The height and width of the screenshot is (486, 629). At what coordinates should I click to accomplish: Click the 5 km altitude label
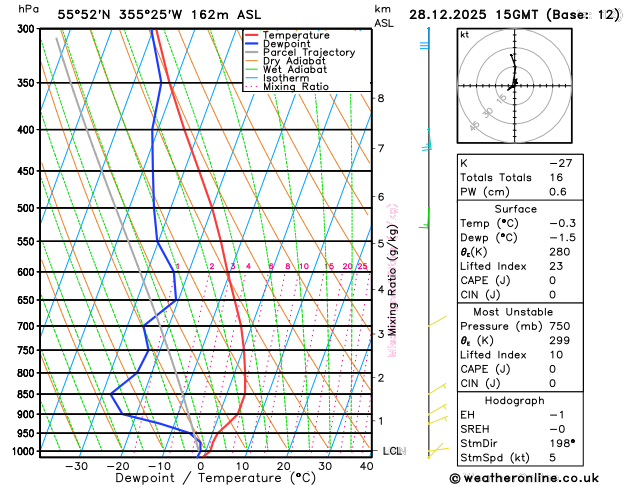pyautogui.click(x=381, y=243)
